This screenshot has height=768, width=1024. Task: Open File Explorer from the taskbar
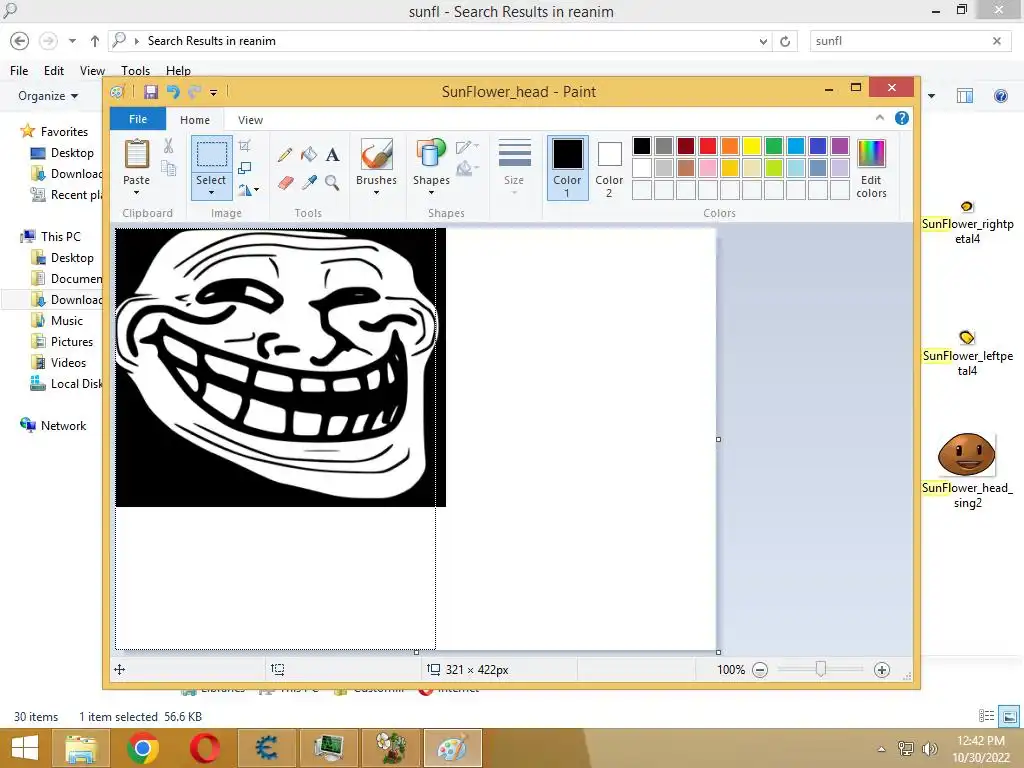(81, 748)
